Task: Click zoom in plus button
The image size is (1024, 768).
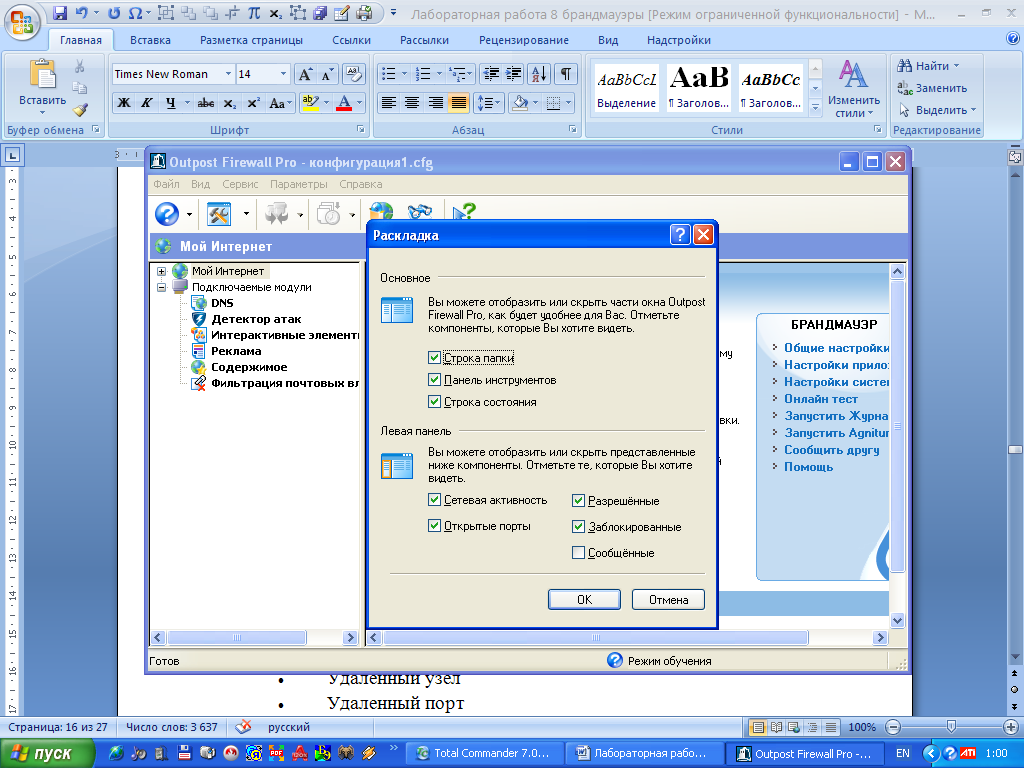Action: 1010,727
